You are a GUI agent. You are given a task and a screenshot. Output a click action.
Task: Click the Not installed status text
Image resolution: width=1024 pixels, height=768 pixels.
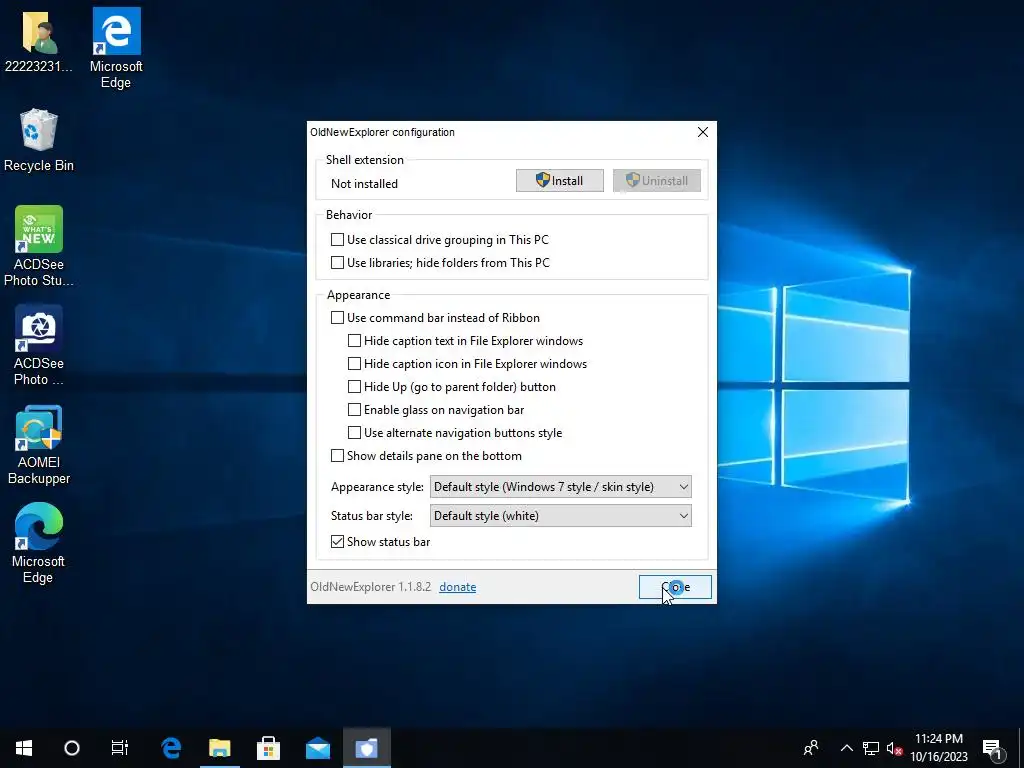click(x=364, y=184)
